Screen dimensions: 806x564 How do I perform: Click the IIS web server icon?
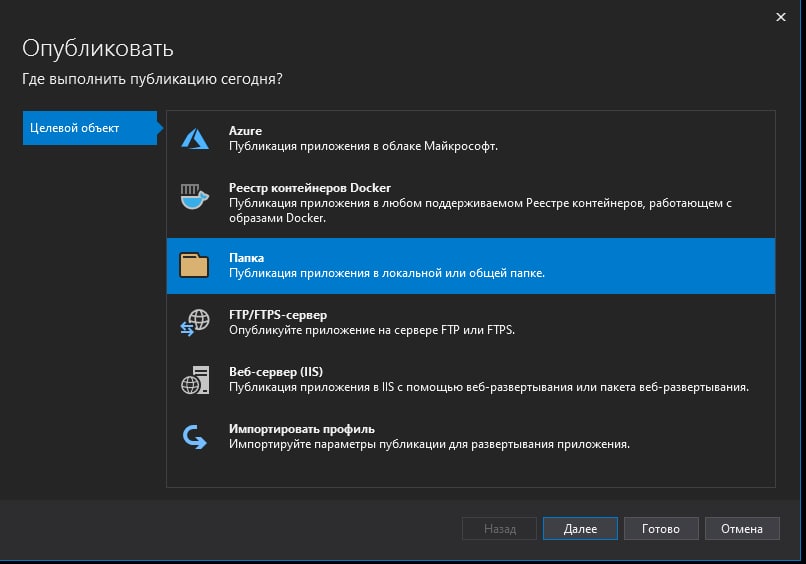195,380
